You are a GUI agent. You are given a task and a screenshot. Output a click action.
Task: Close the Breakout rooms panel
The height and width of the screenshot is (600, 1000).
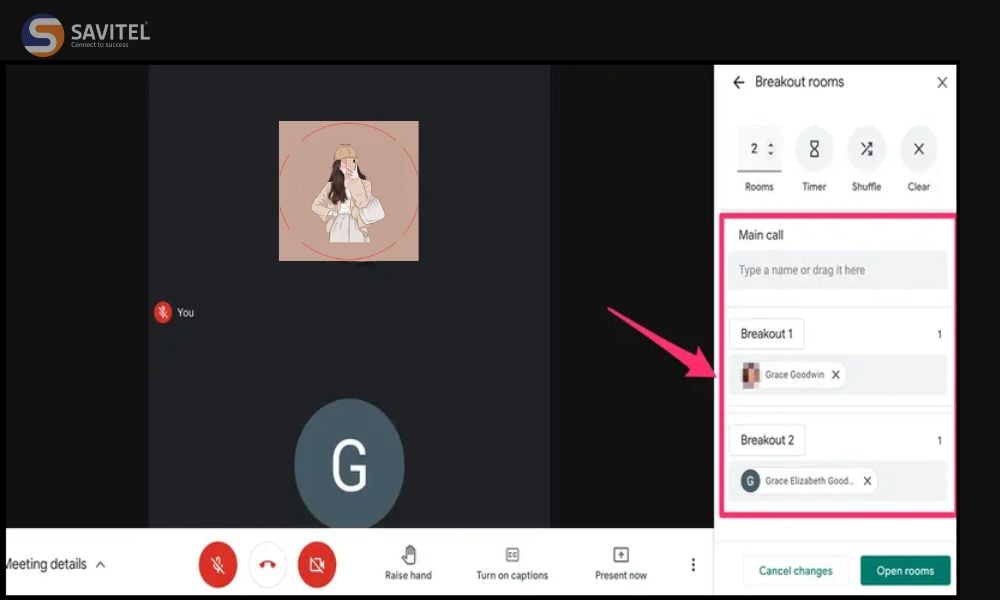942,82
